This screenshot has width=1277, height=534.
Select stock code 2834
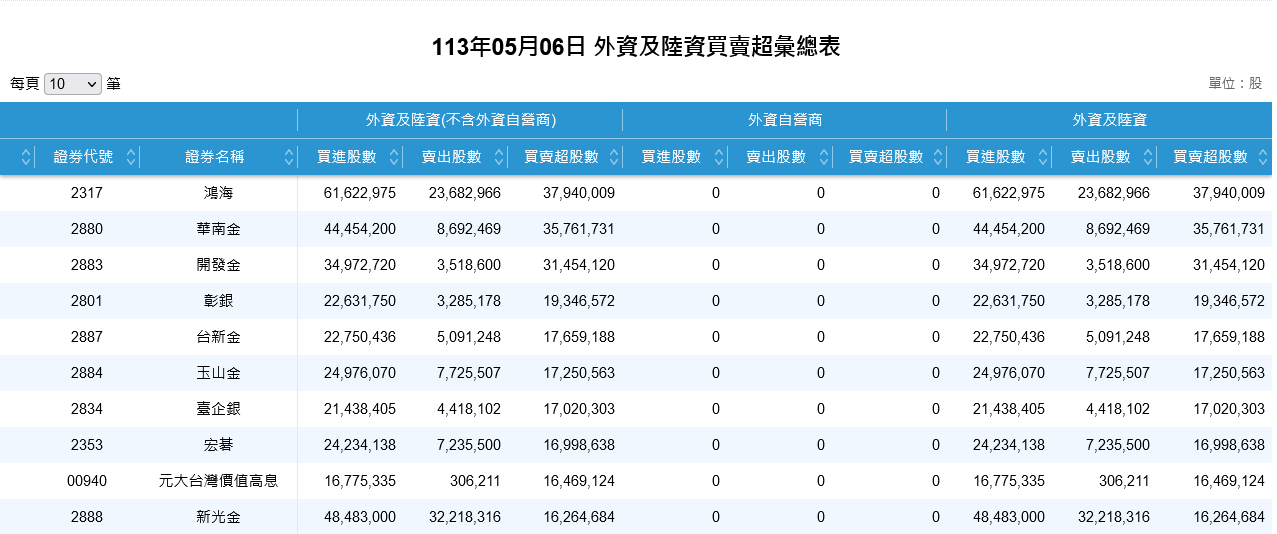(x=87, y=409)
